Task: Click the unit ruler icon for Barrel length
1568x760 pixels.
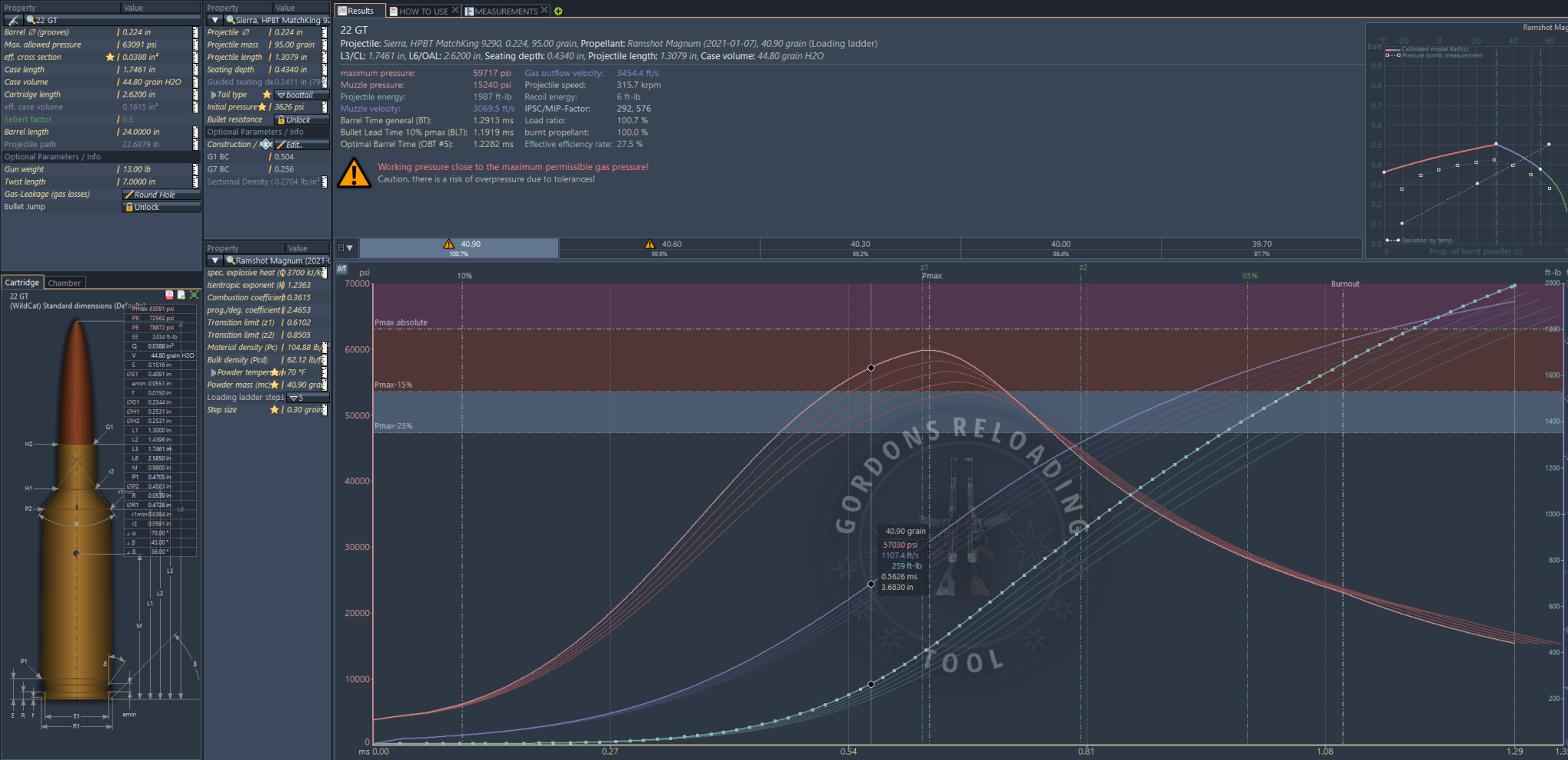Action: (x=195, y=132)
